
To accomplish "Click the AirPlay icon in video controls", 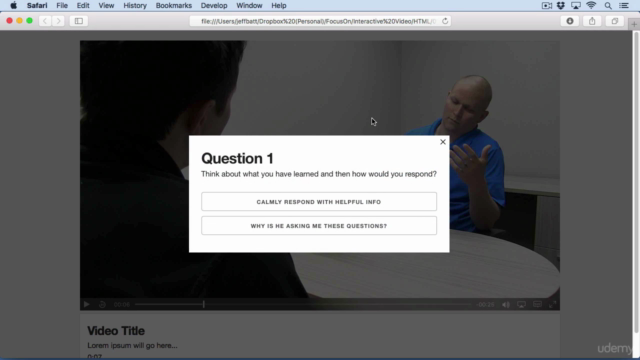I will (x=521, y=304).
